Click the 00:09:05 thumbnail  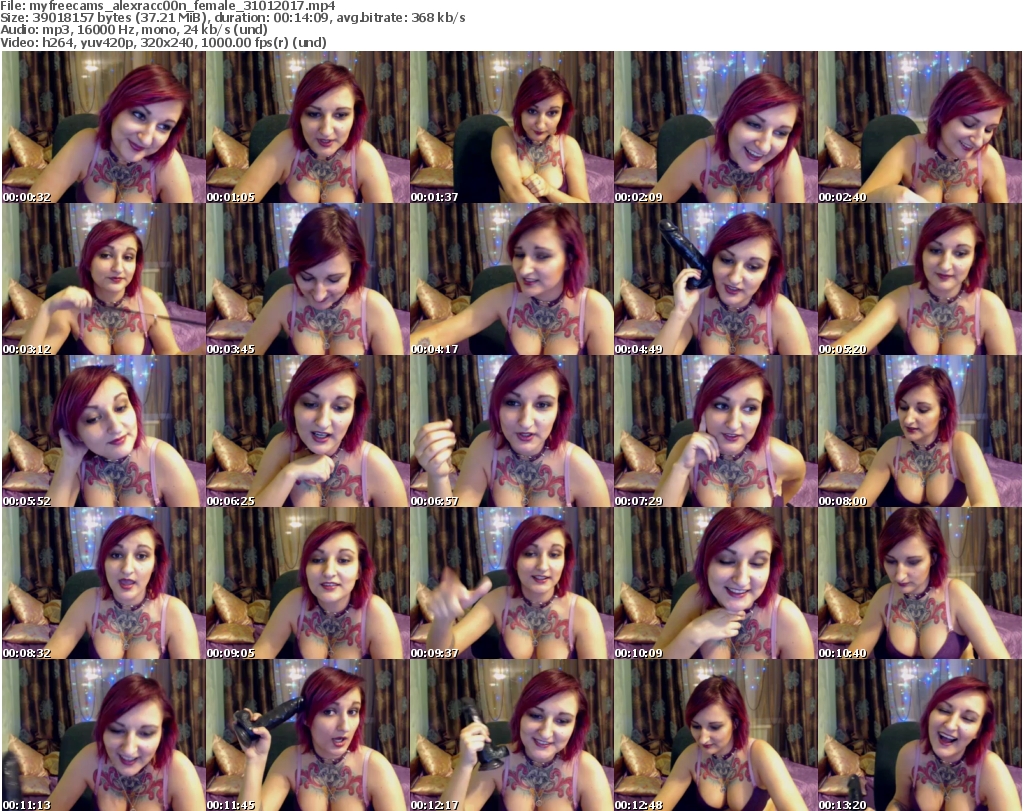point(307,583)
